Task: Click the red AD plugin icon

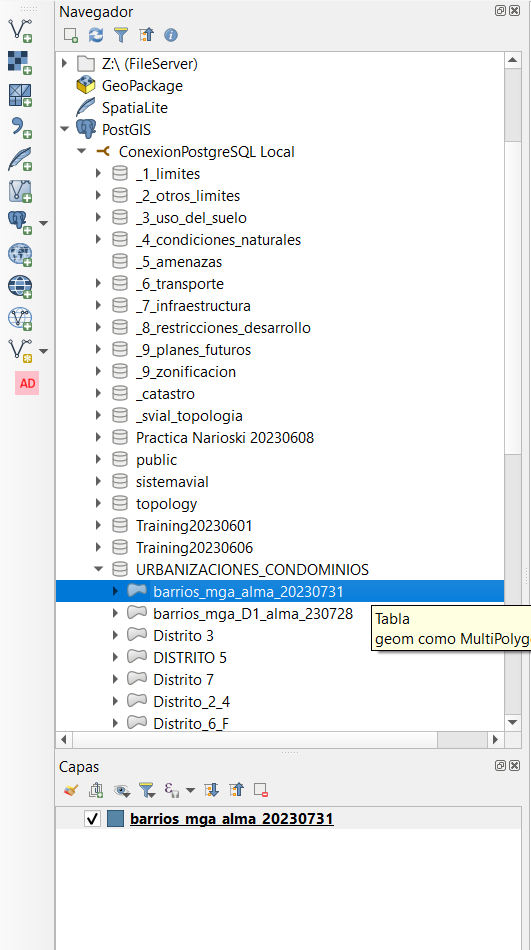Action: pos(27,383)
